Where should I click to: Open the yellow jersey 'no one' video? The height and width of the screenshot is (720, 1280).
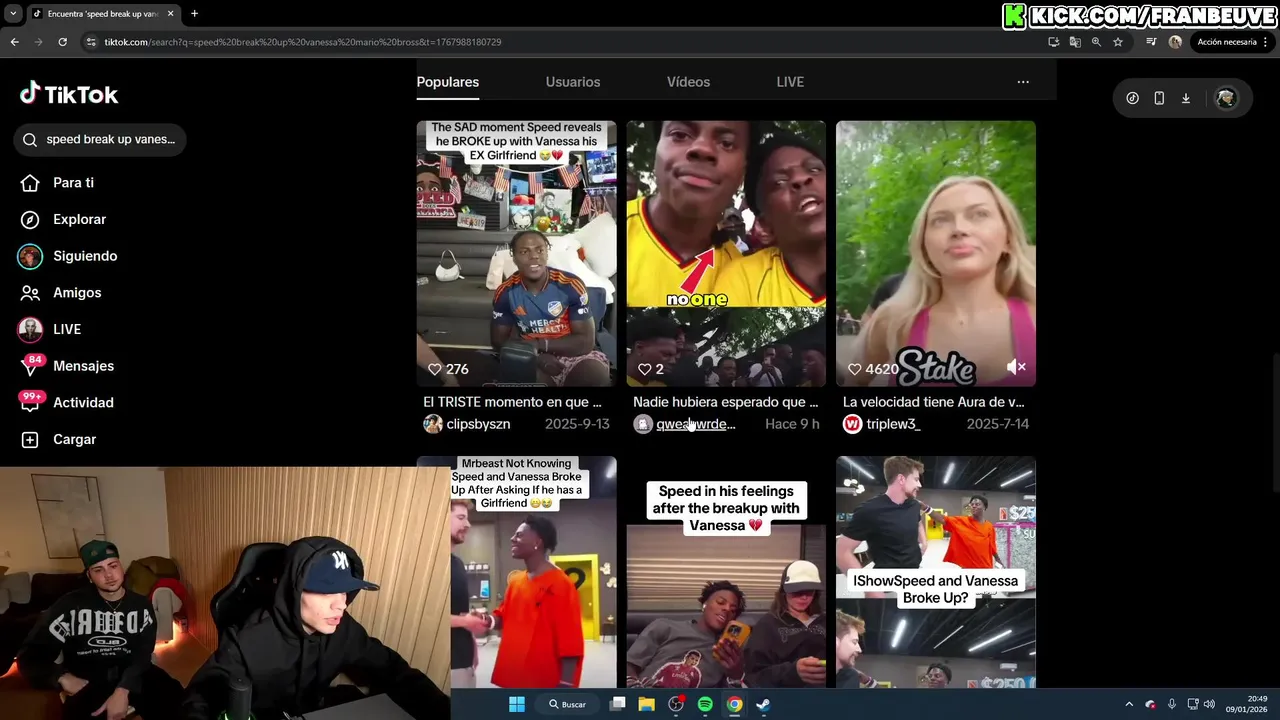(726, 253)
